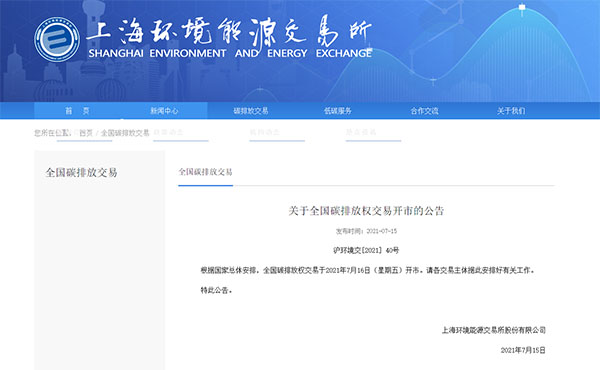The image size is (600, 370).
Task: Switch to the 全国碳排放交易 content tab
Action: 205,172
